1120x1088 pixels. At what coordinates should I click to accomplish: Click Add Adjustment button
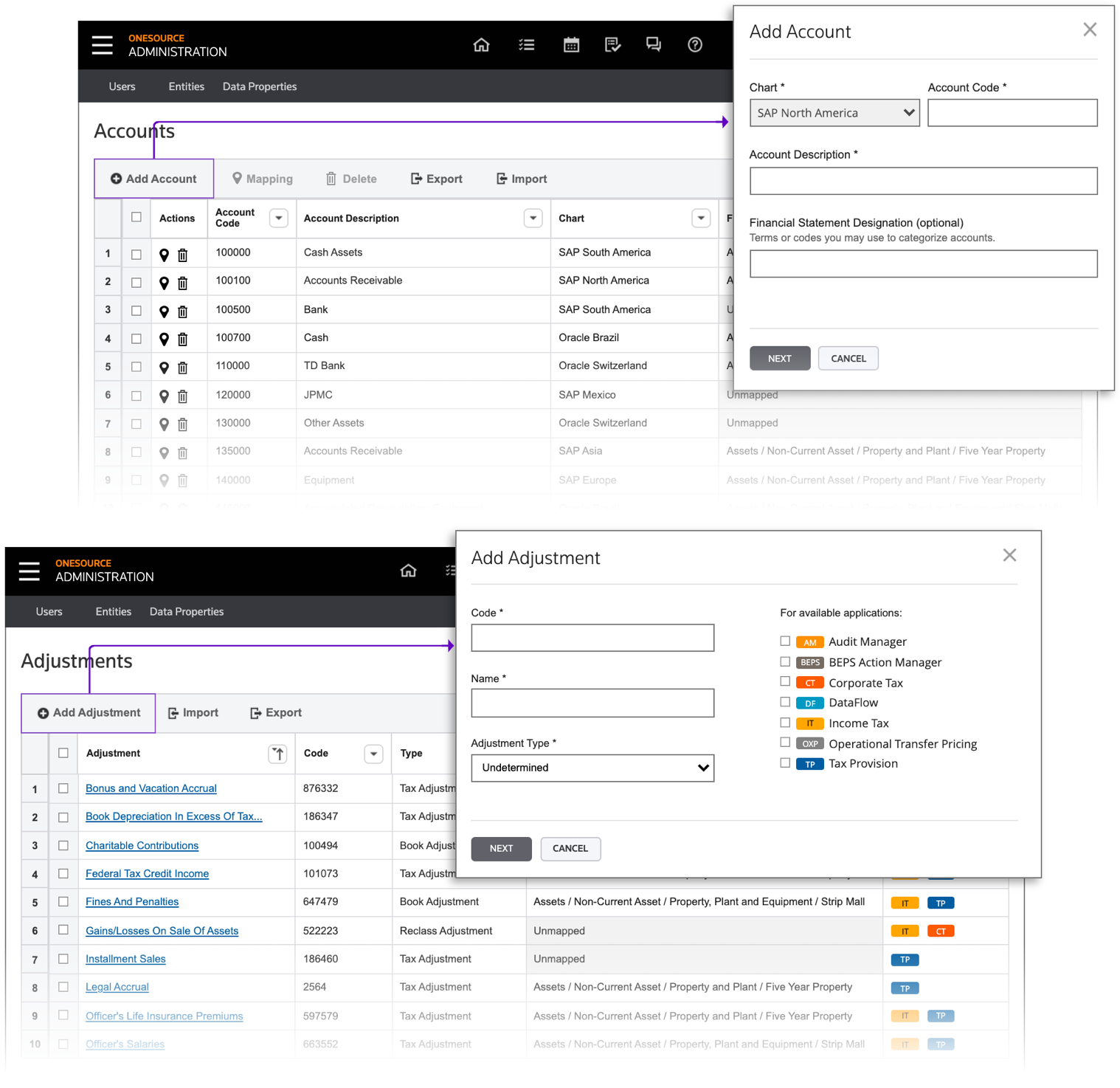pyautogui.click(x=89, y=713)
